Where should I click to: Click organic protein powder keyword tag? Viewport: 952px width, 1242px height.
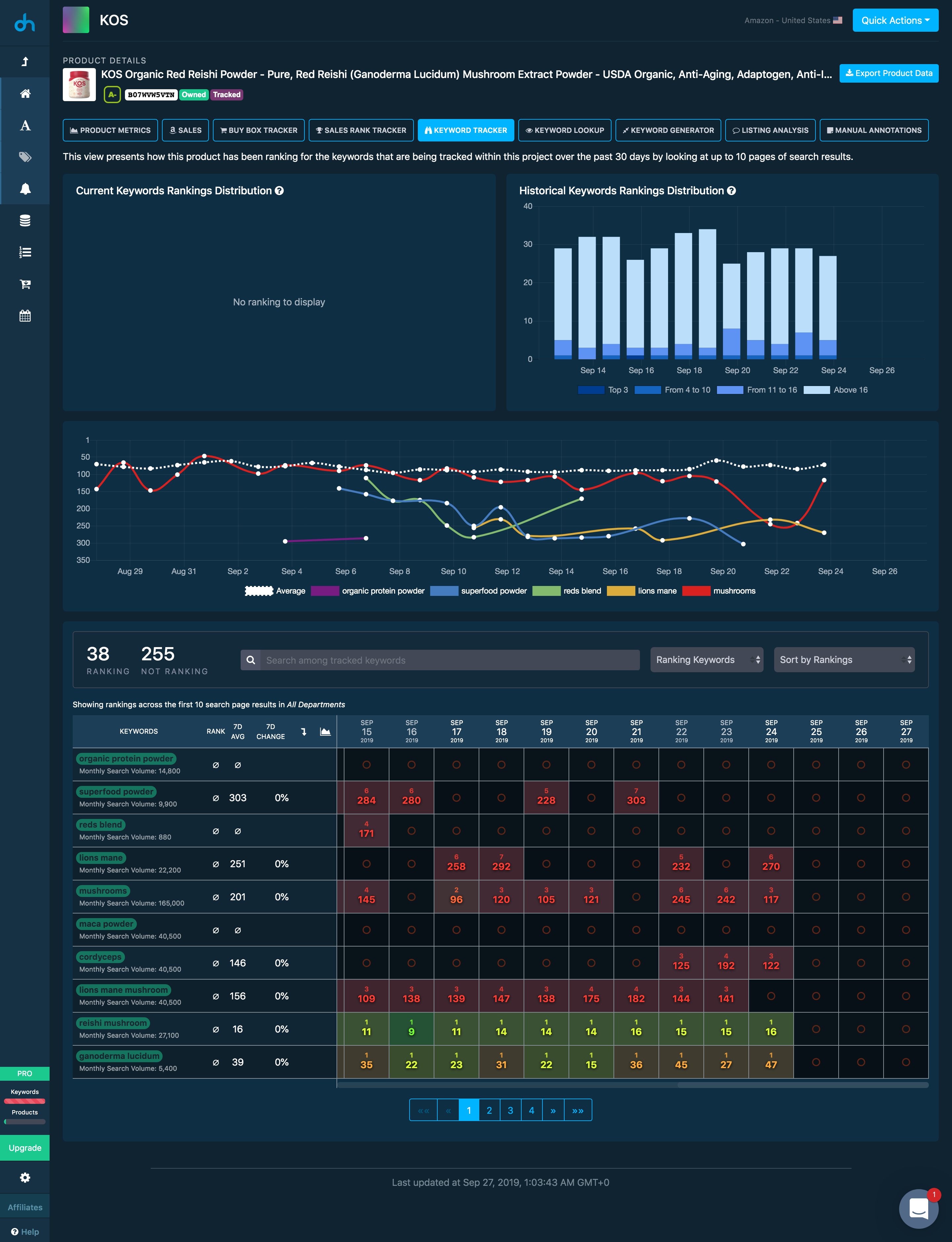click(x=126, y=759)
